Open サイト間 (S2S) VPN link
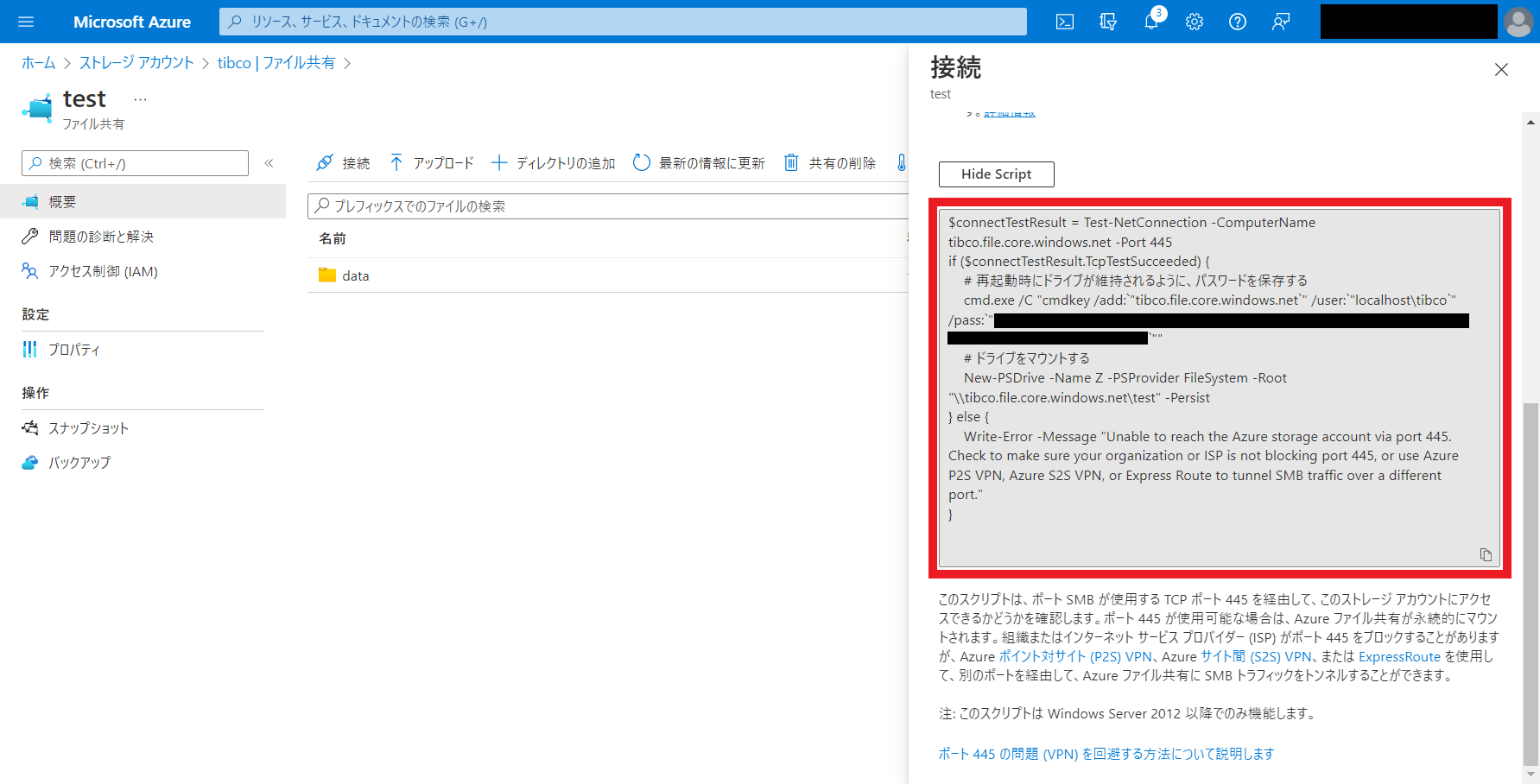Image resolution: width=1540 pixels, height=784 pixels. tap(1256, 656)
